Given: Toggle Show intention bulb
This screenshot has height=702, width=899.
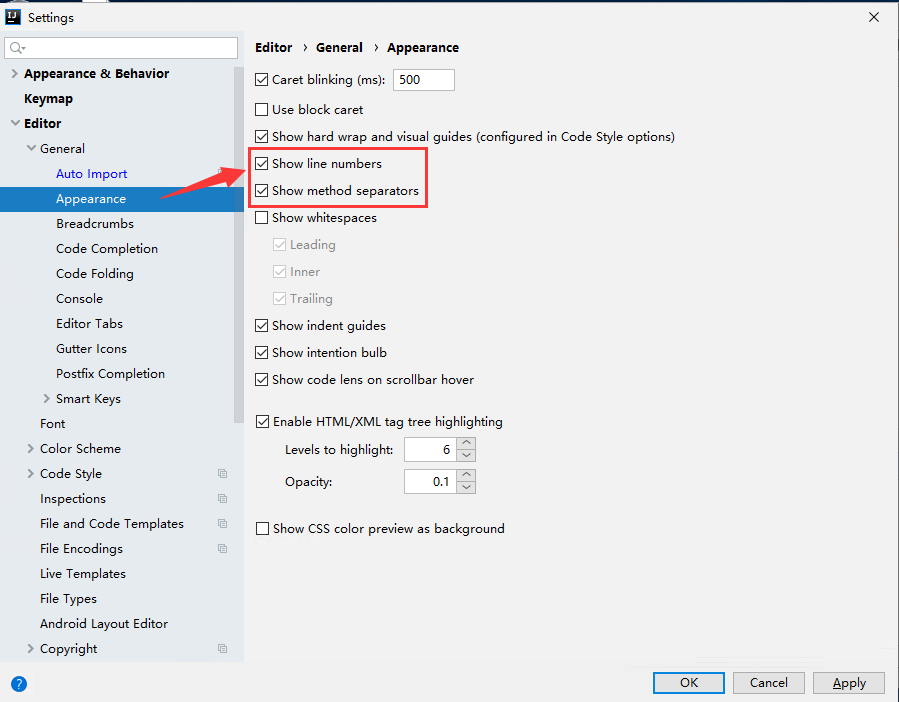Looking at the screenshot, I should (x=261, y=353).
